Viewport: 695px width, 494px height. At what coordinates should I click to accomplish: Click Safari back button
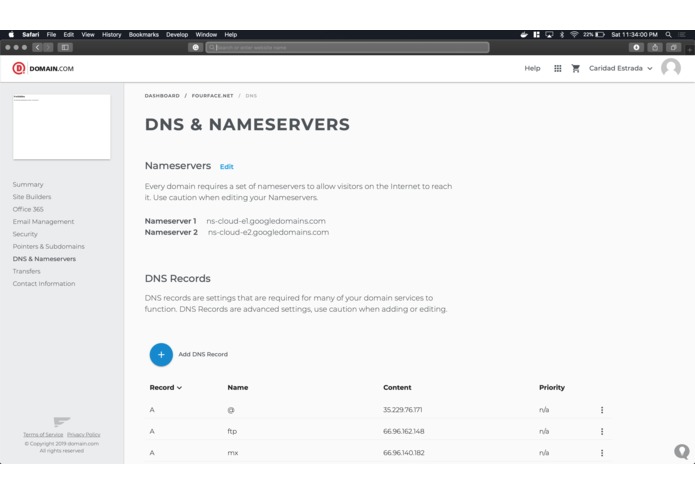(x=37, y=47)
